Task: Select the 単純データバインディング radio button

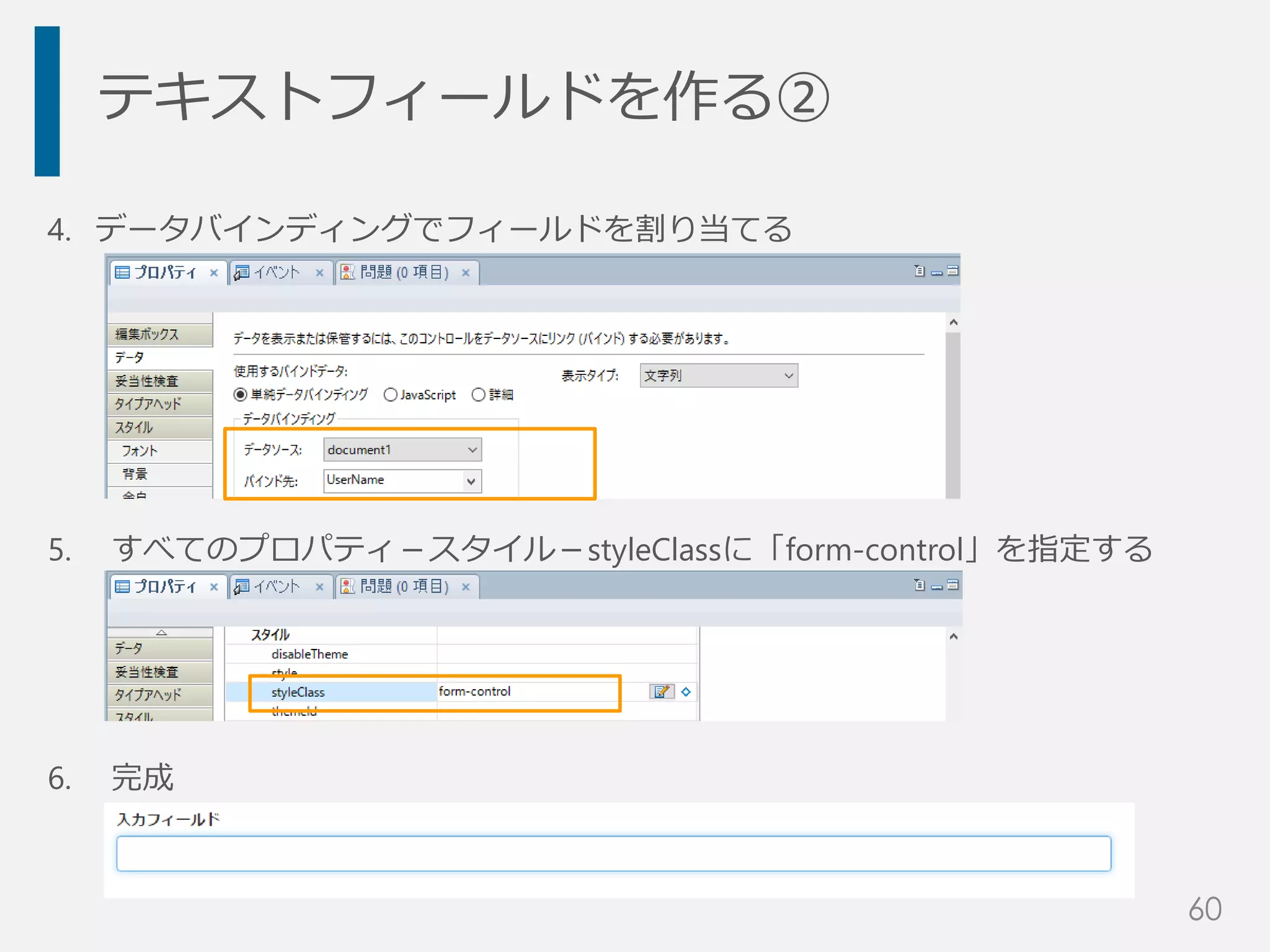Action: coord(241,395)
